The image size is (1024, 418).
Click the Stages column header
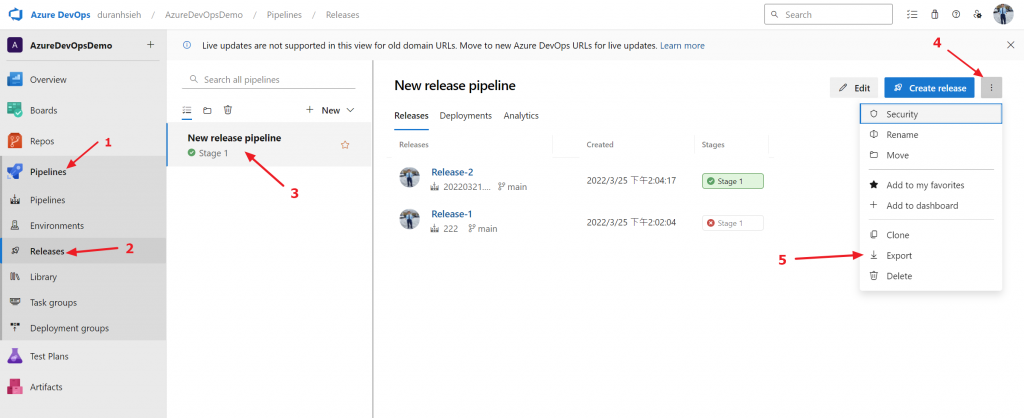(712, 144)
